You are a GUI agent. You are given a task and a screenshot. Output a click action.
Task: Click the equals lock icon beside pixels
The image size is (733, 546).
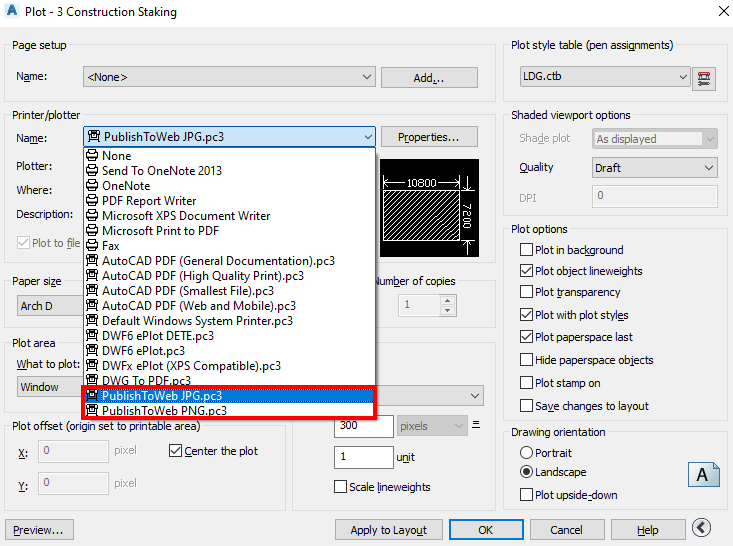click(476, 424)
